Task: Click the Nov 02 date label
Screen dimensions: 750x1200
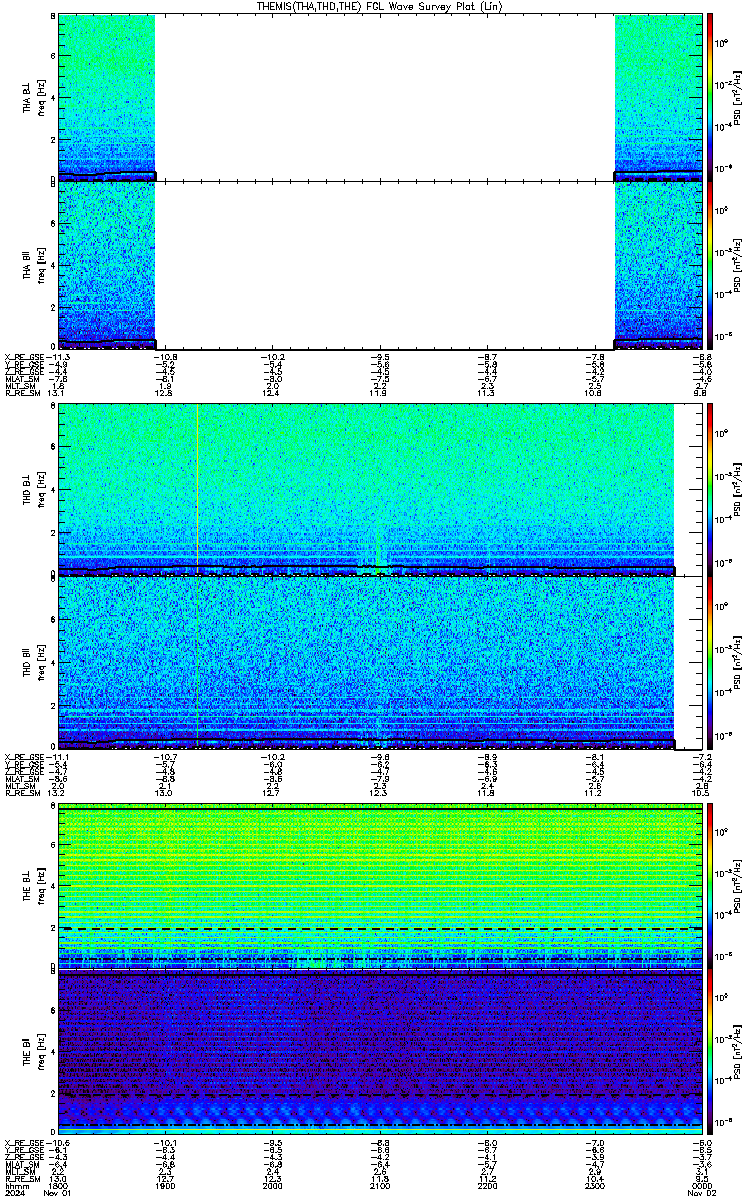Action: [702, 1194]
